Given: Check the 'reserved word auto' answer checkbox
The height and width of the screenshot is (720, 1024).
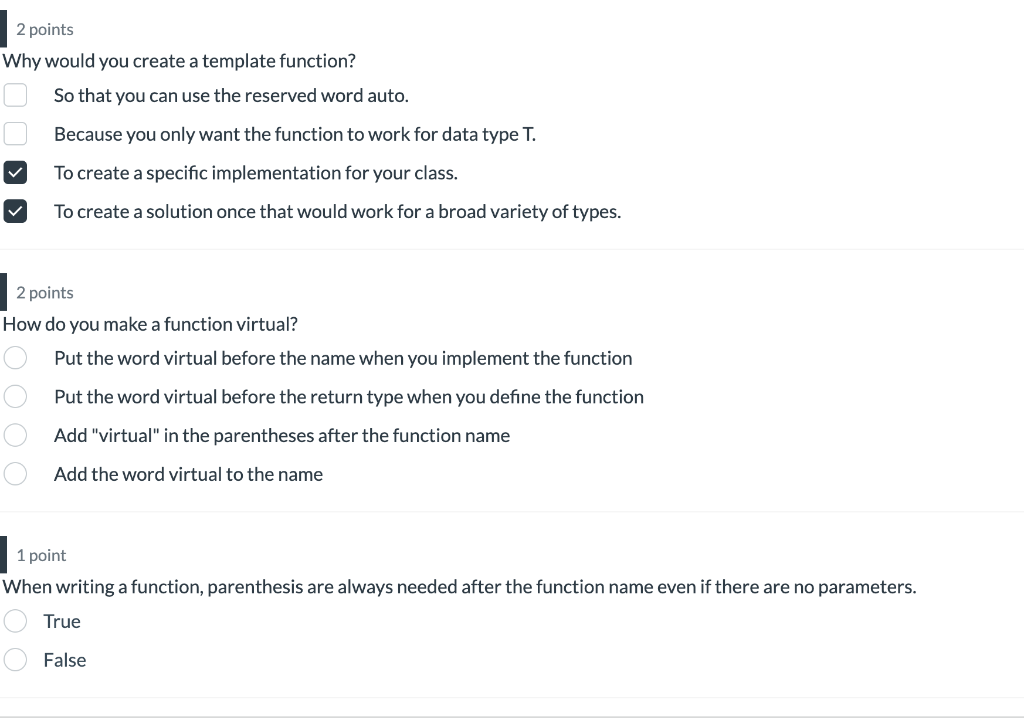Looking at the screenshot, I should pos(15,94).
